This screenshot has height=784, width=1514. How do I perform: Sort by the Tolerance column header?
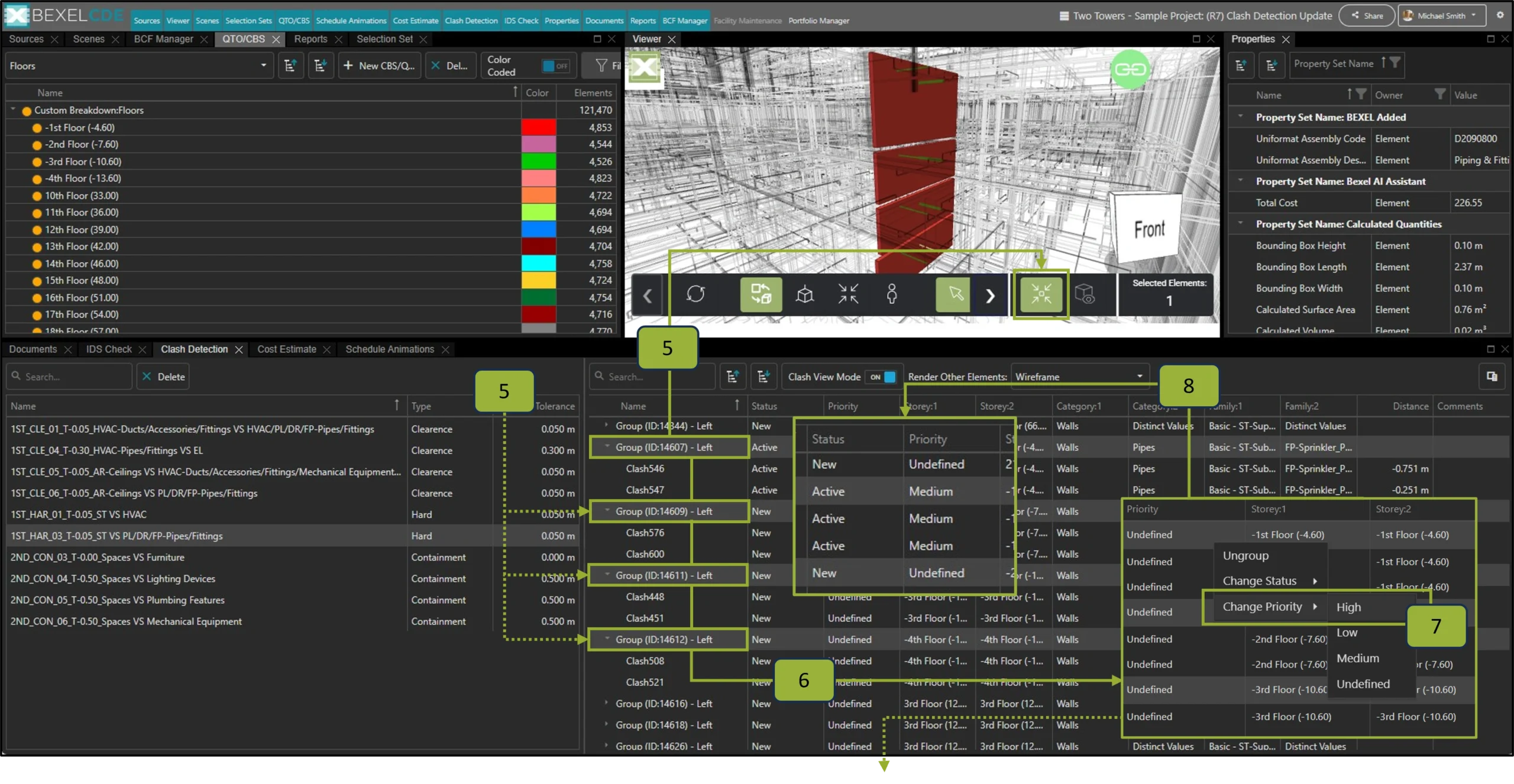pos(554,406)
